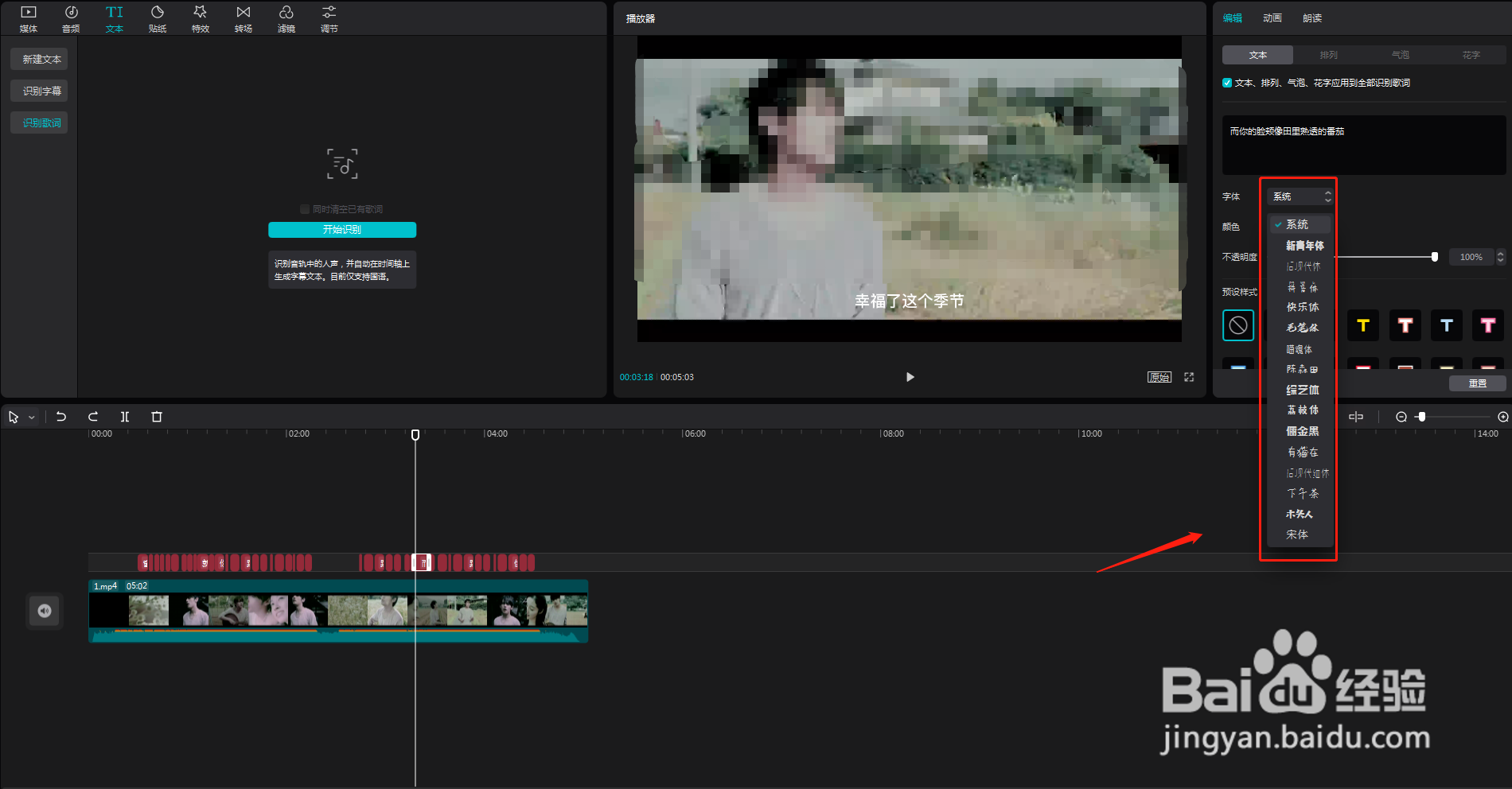Click the 重置 reset button
Image resolution: width=1512 pixels, height=789 pixels.
[1477, 383]
